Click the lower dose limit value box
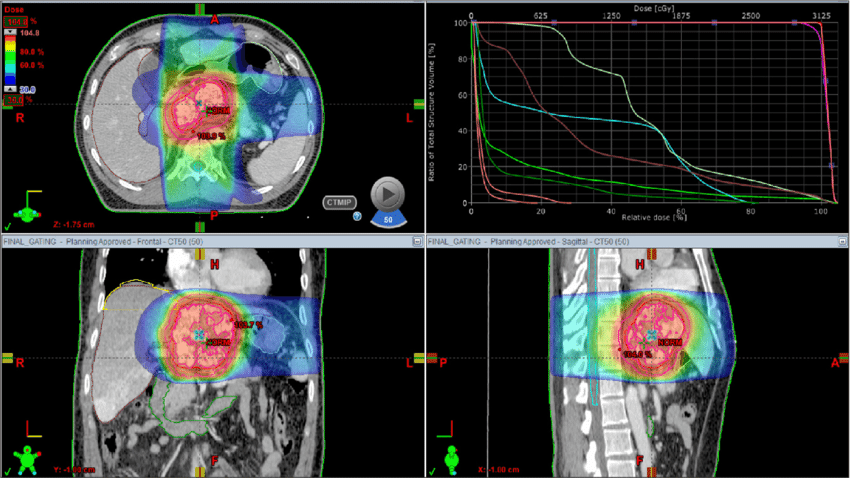The image size is (850, 478). 15,99
